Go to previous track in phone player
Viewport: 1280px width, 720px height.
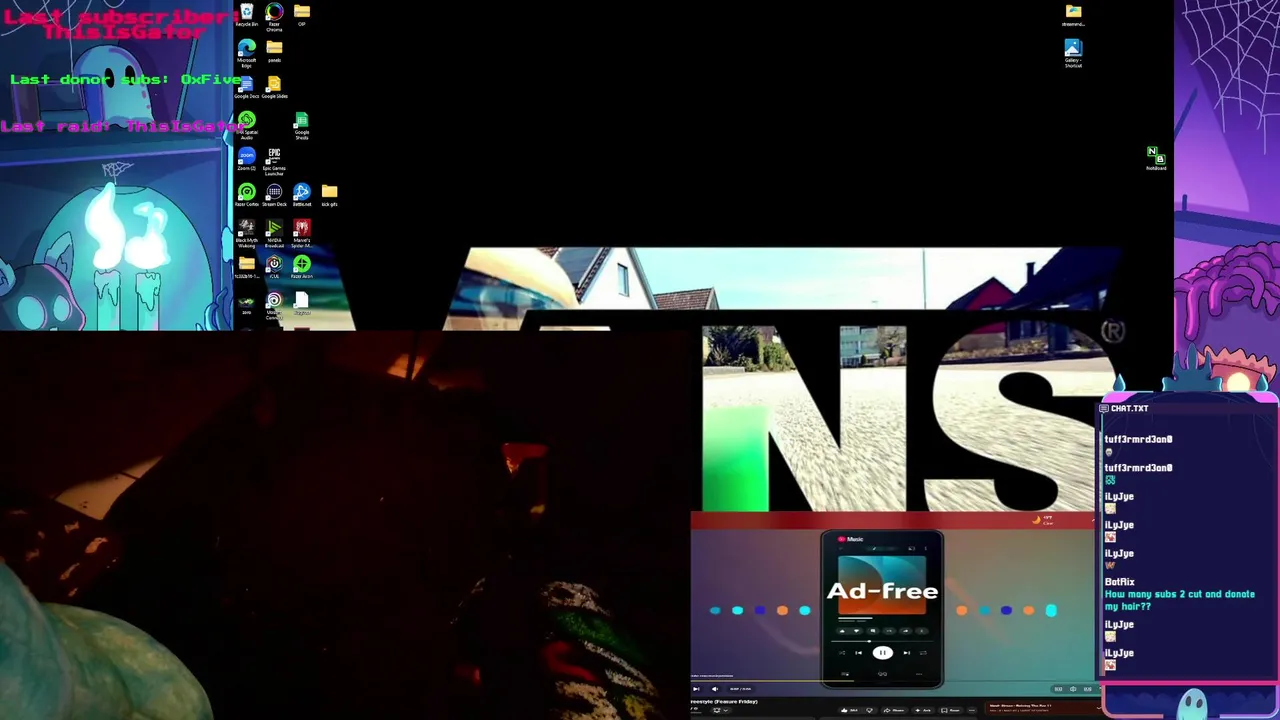[858, 653]
